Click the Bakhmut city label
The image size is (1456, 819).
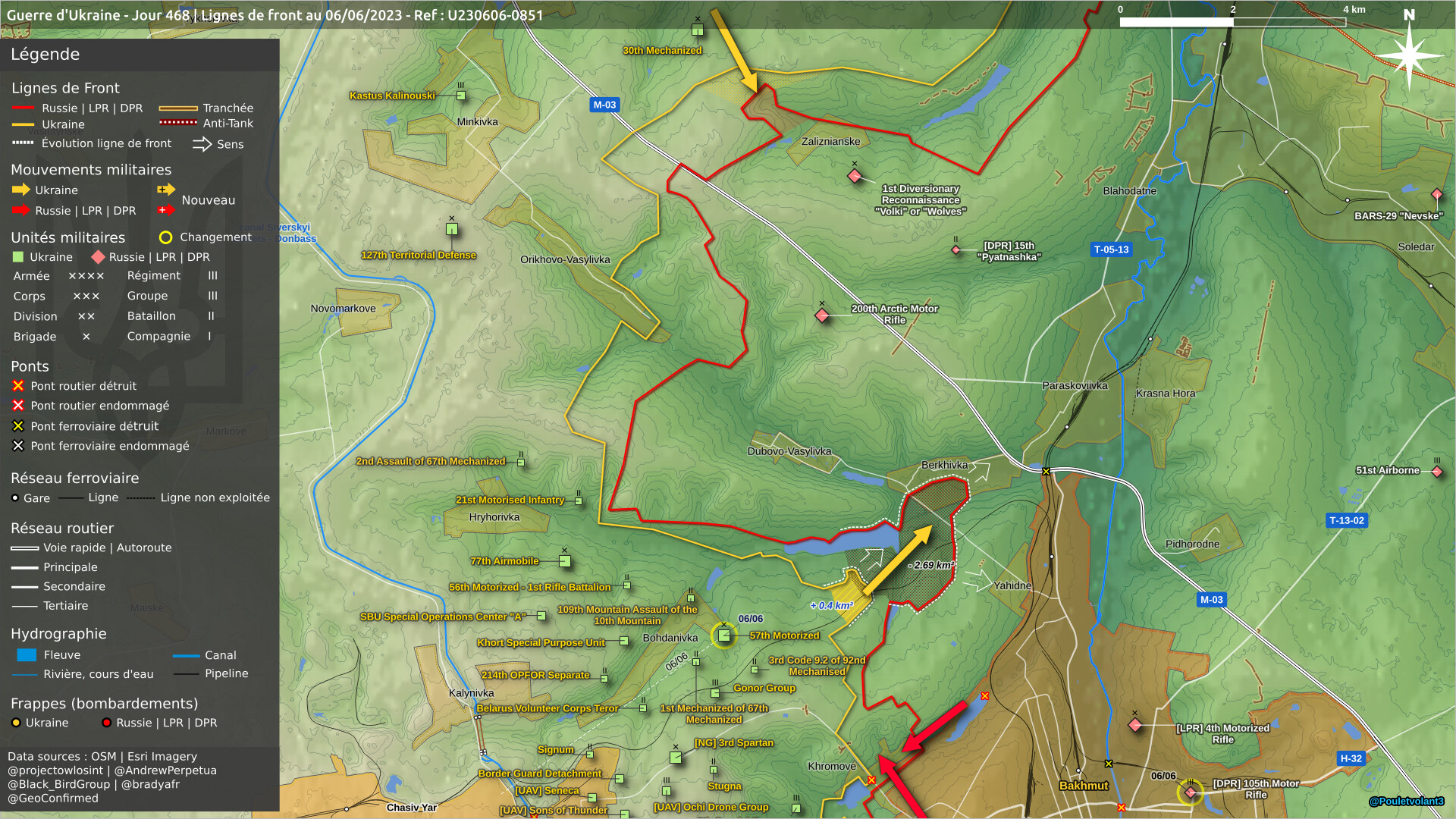1084,786
